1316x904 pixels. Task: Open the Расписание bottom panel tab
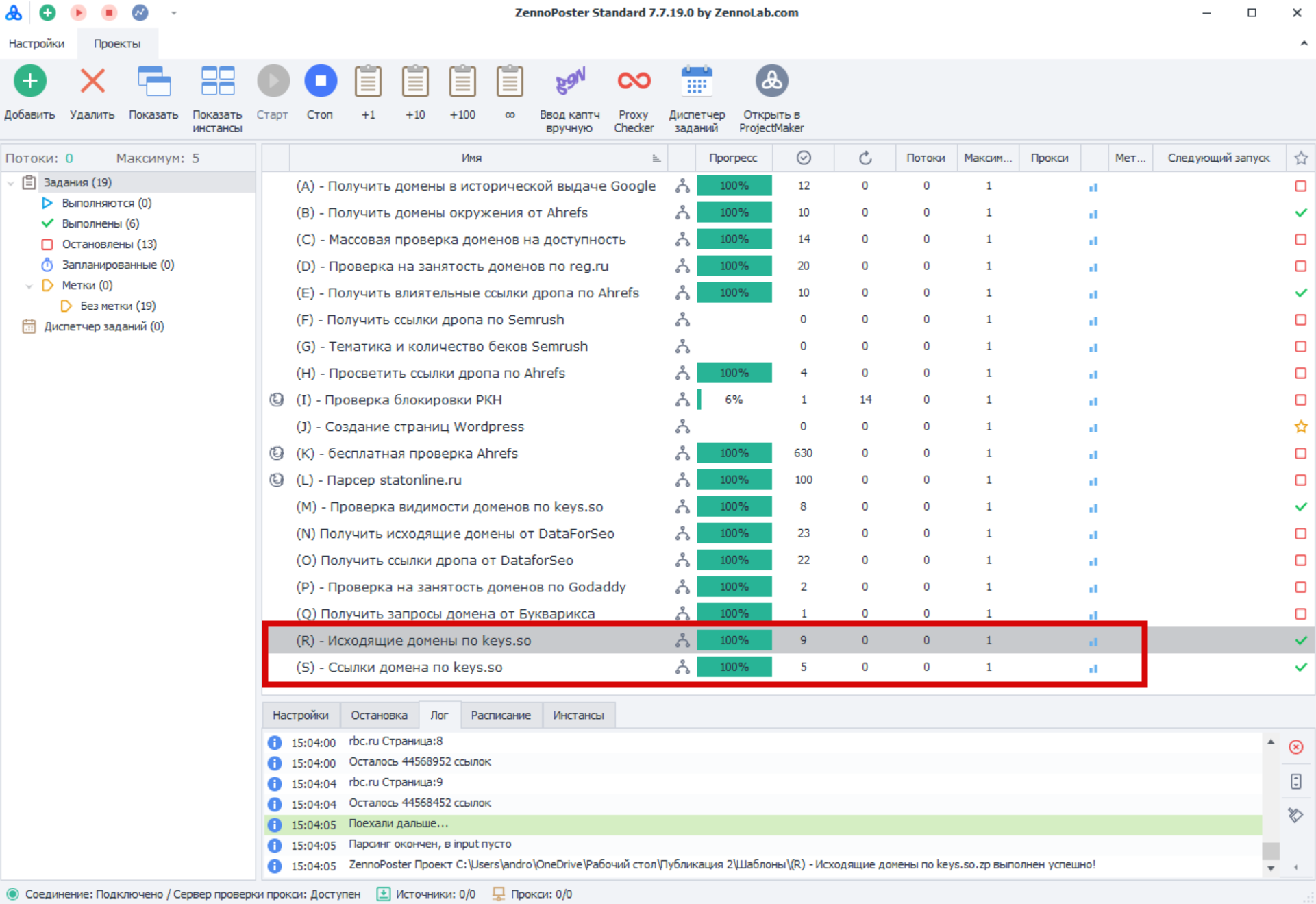click(x=501, y=715)
